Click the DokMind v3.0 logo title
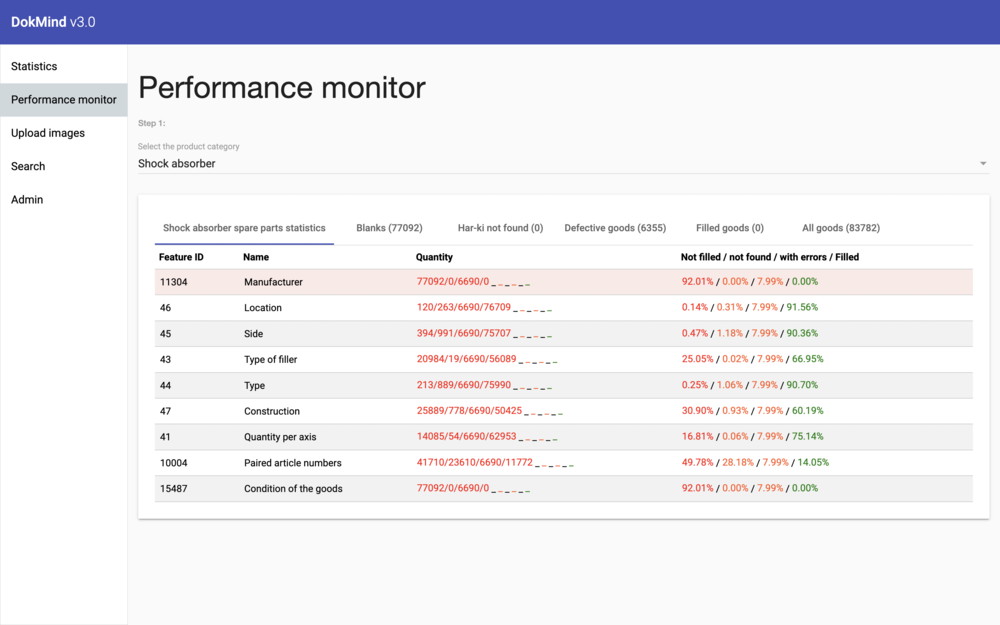The image size is (1000, 625). 53,22
